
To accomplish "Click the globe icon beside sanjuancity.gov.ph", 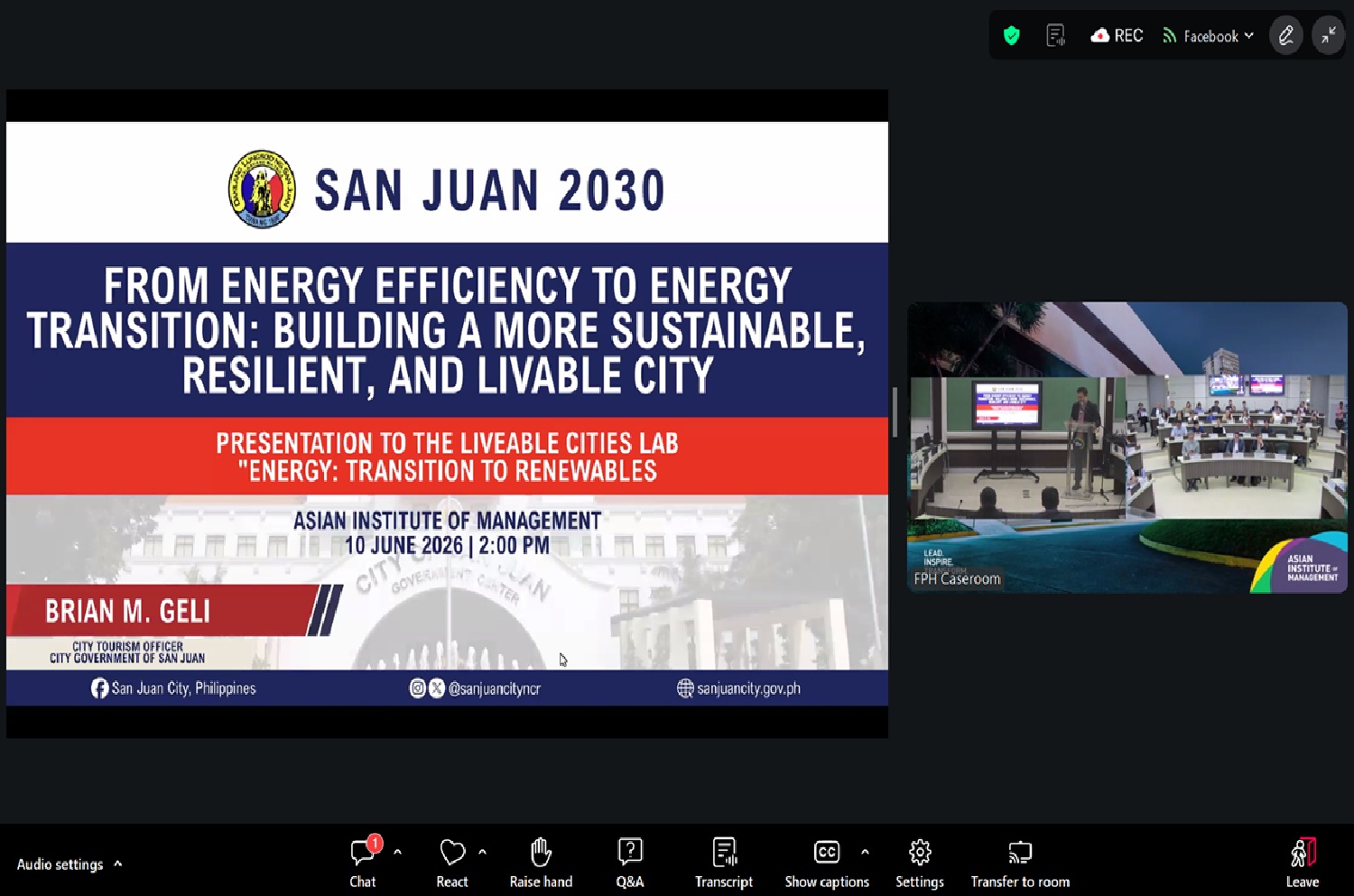I will [x=685, y=688].
